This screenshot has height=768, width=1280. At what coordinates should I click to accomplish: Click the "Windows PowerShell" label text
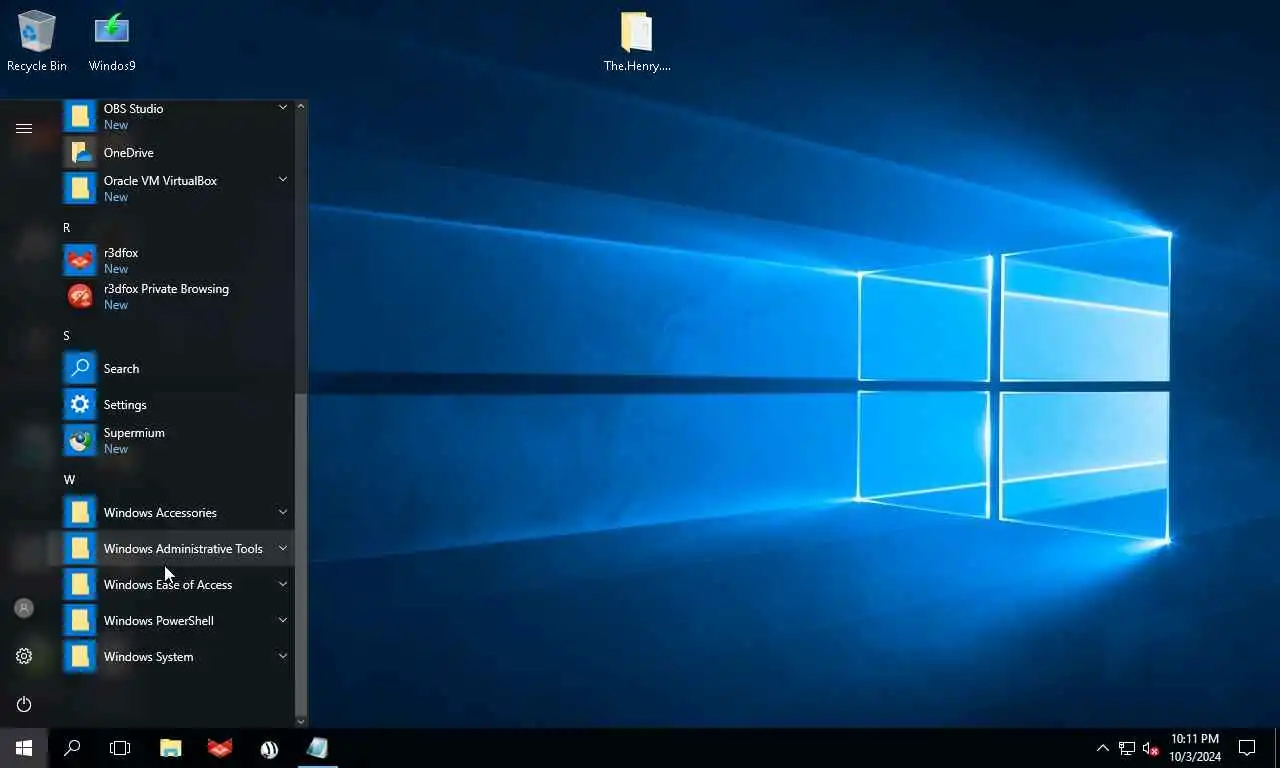pos(159,621)
